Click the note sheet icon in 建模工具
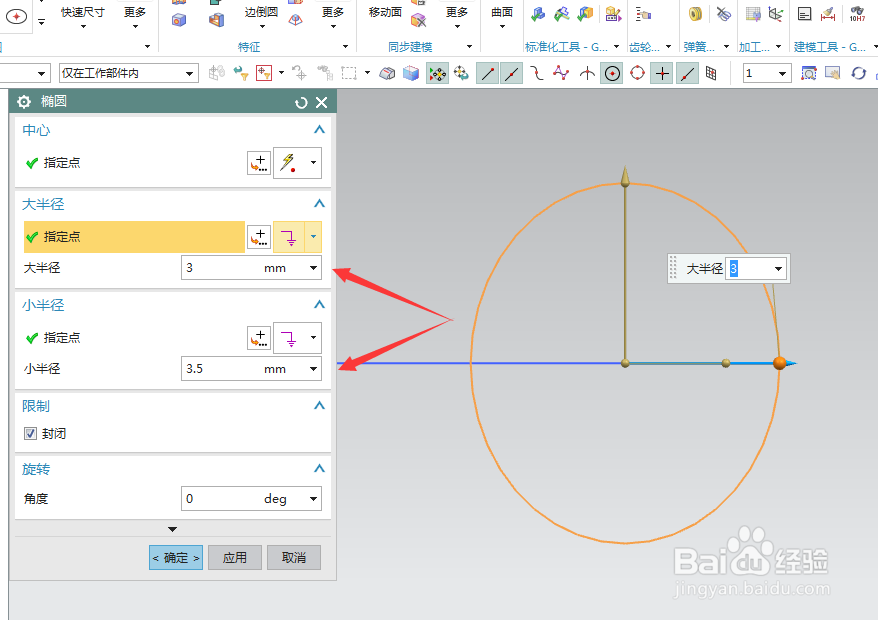Viewport: 878px width, 620px height. [805, 15]
